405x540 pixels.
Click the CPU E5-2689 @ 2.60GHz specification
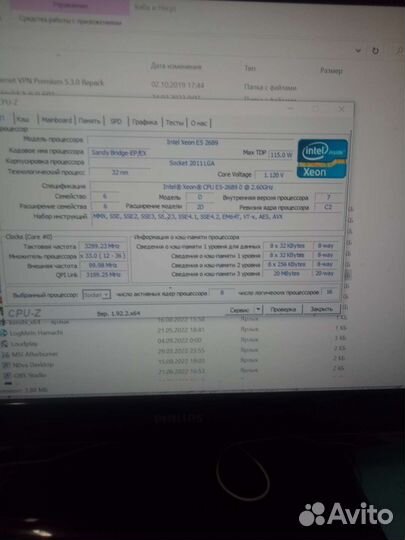click(x=218, y=187)
